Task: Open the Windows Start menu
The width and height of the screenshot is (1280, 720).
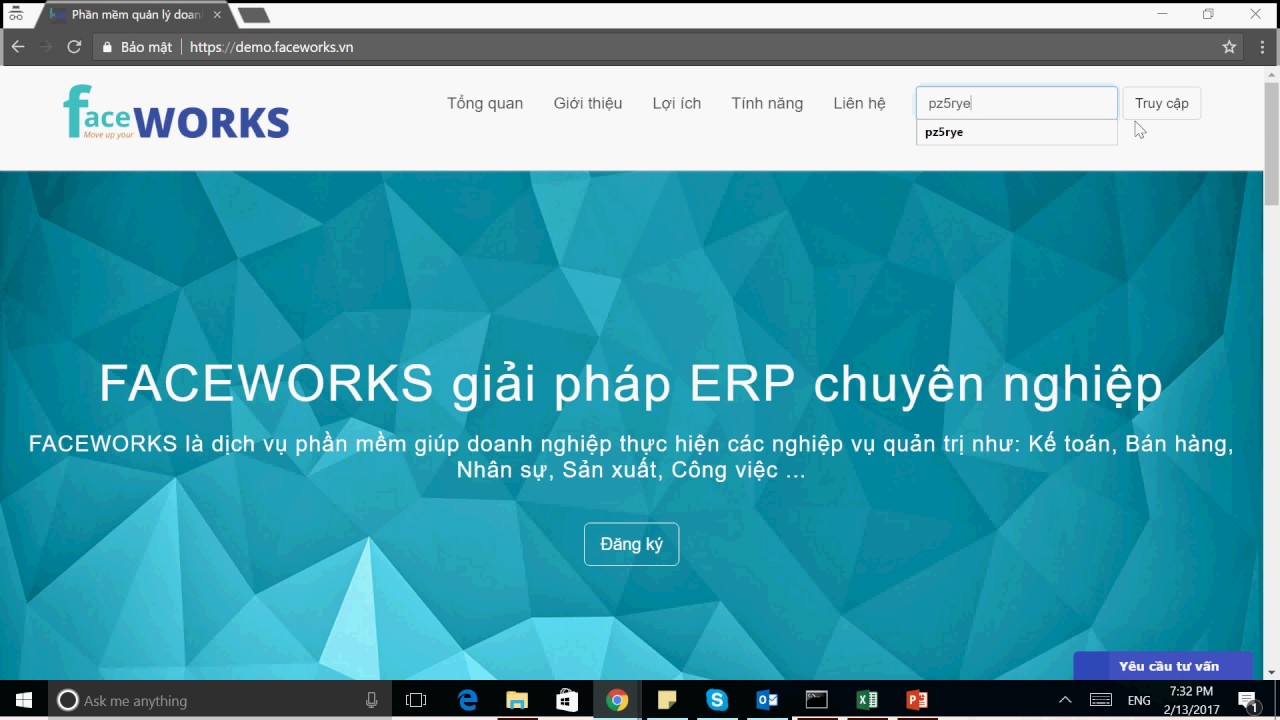Action: pyautogui.click(x=24, y=700)
